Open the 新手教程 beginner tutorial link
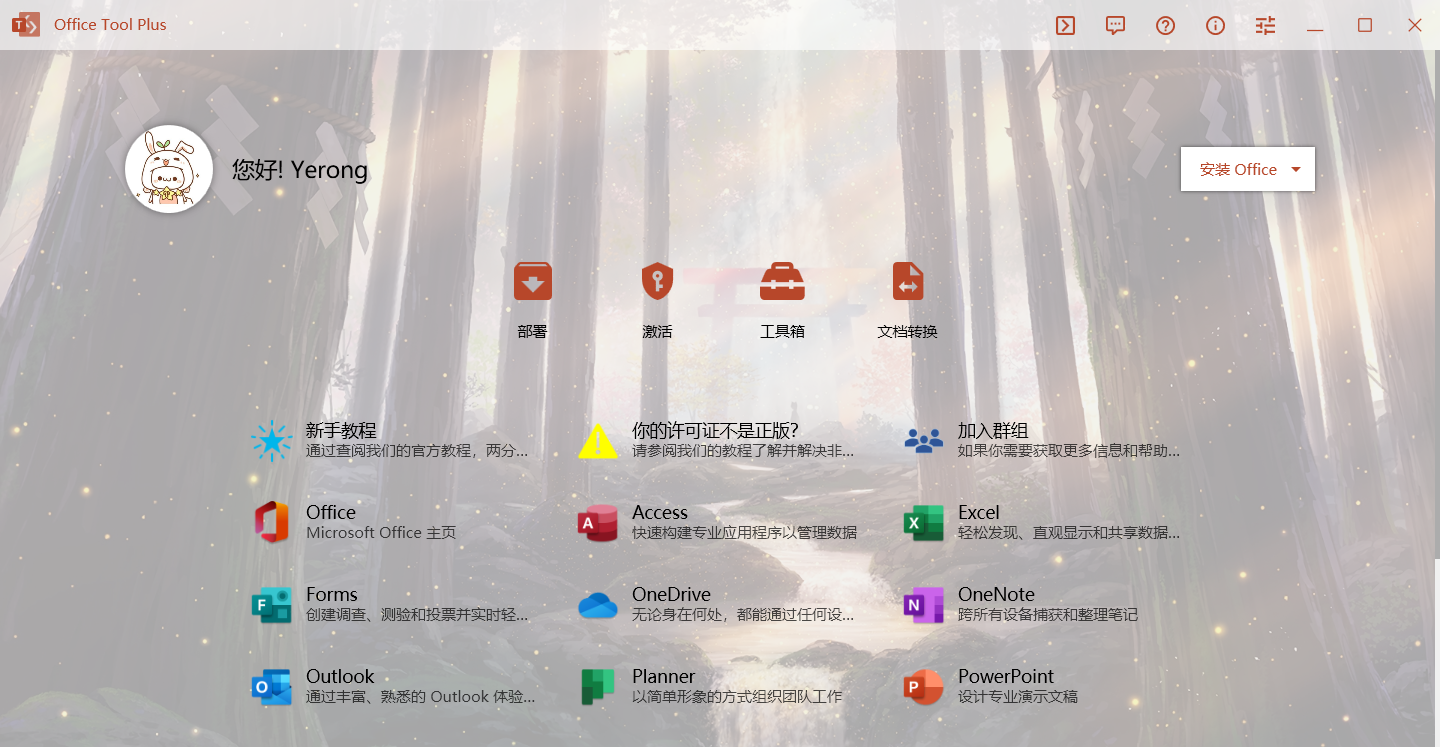 click(390, 440)
